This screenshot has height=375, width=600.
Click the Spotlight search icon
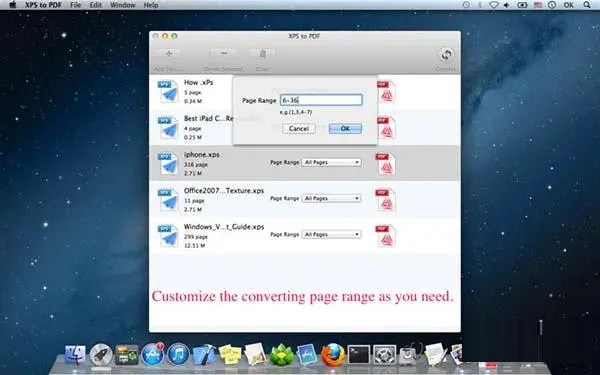point(587,5)
